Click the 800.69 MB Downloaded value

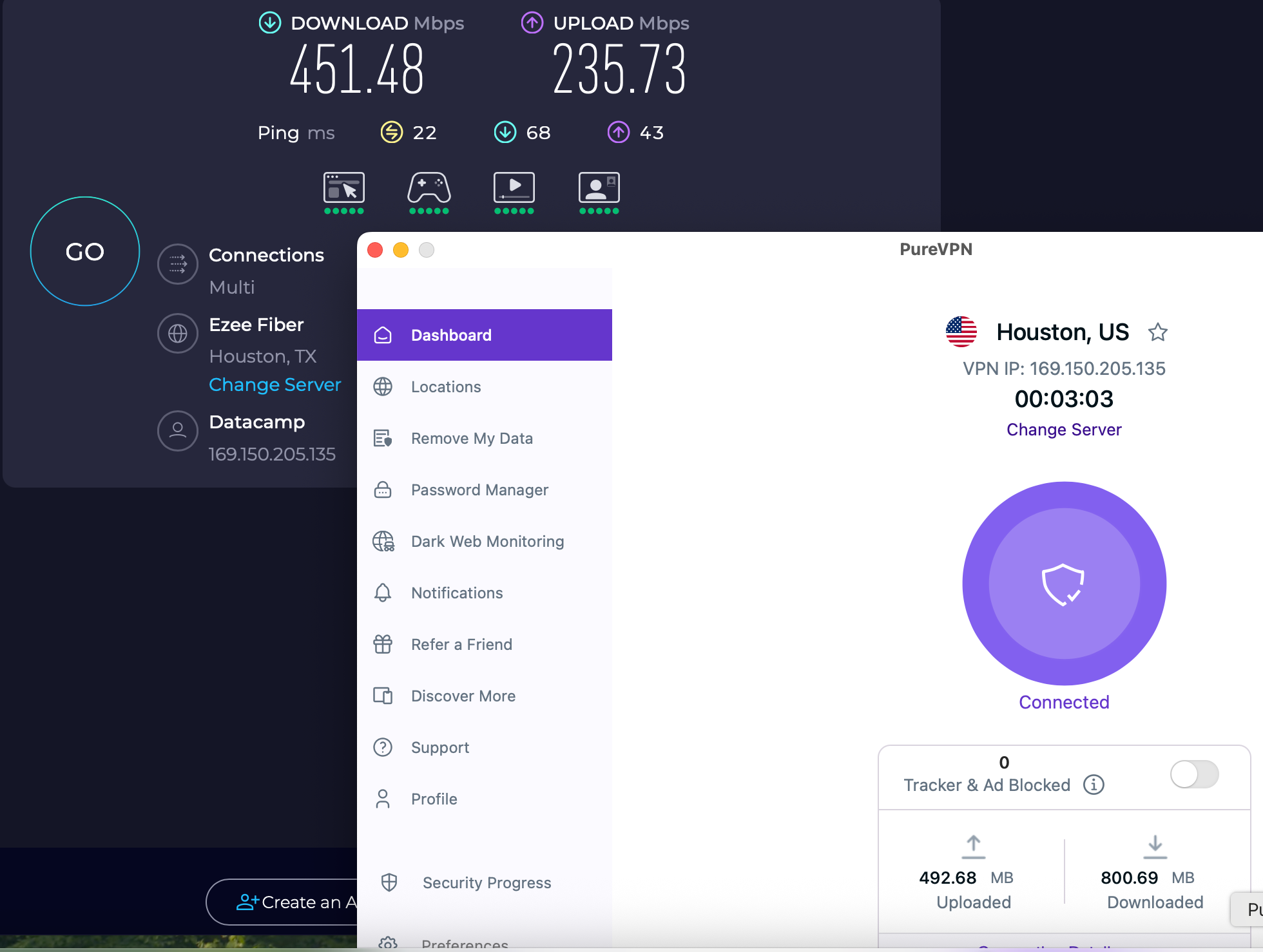click(x=1148, y=878)
